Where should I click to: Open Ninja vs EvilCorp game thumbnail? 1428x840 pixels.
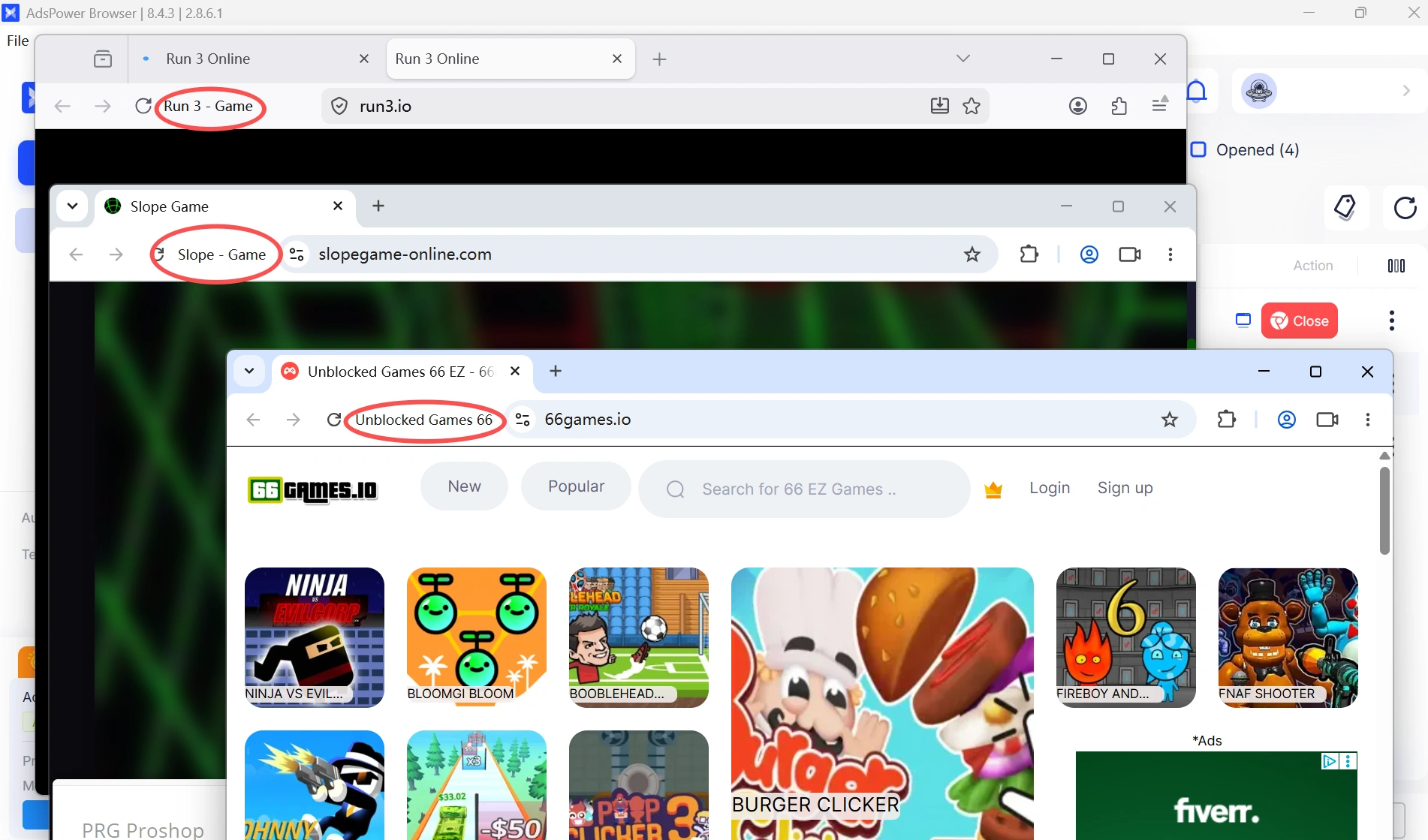315,637
